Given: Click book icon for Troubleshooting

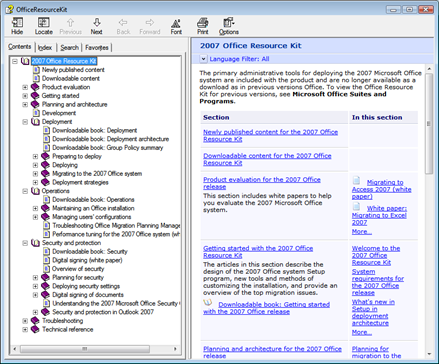Looking at the screenshot, I should point(35,321).
